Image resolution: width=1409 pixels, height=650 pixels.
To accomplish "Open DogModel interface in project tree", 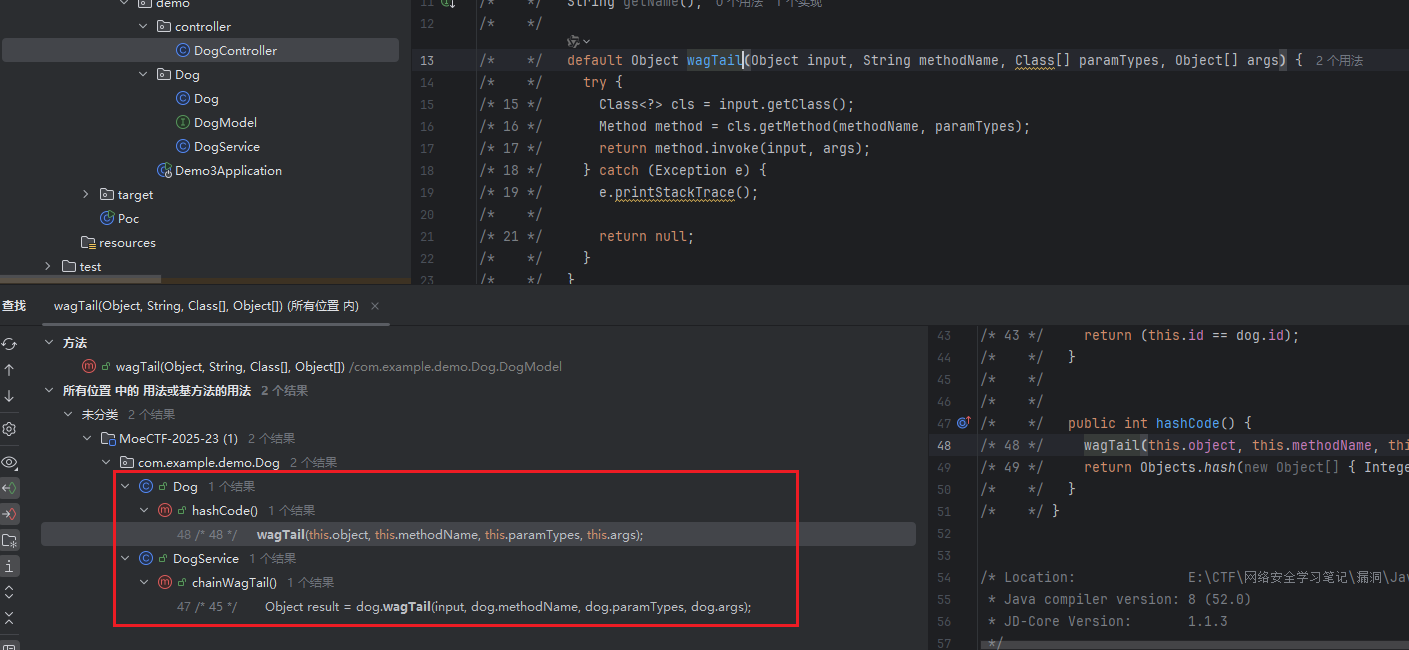I will coord(225,123).
